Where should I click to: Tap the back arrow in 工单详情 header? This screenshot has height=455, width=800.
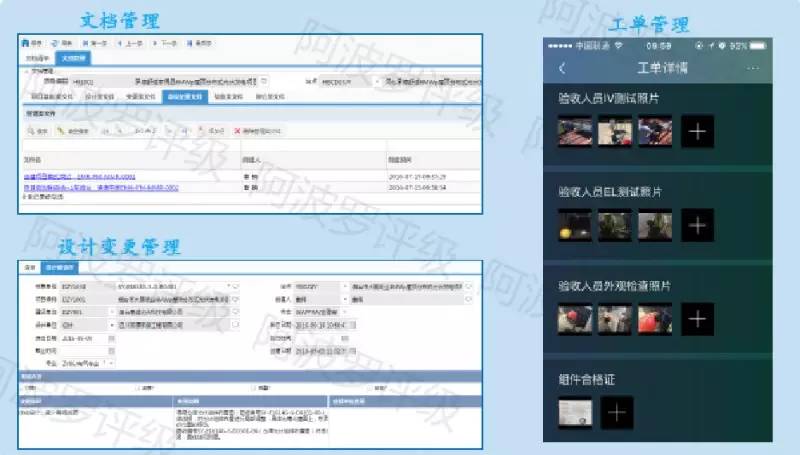(562, 68)
